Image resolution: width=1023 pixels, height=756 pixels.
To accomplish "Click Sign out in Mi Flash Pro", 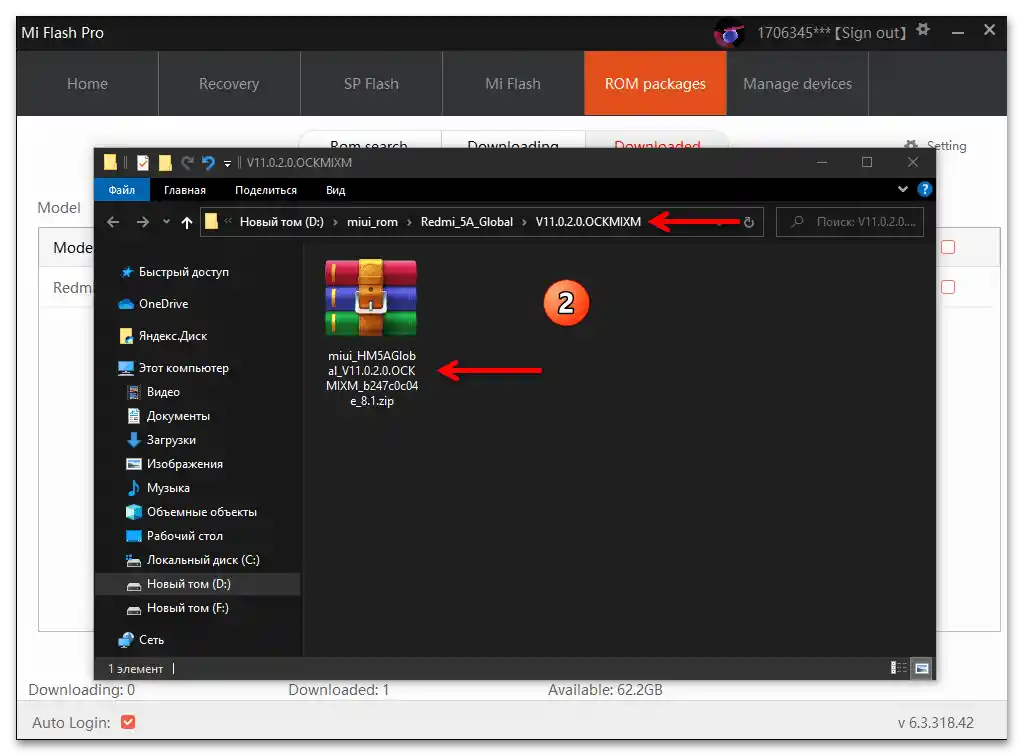I will click(870, 33).
